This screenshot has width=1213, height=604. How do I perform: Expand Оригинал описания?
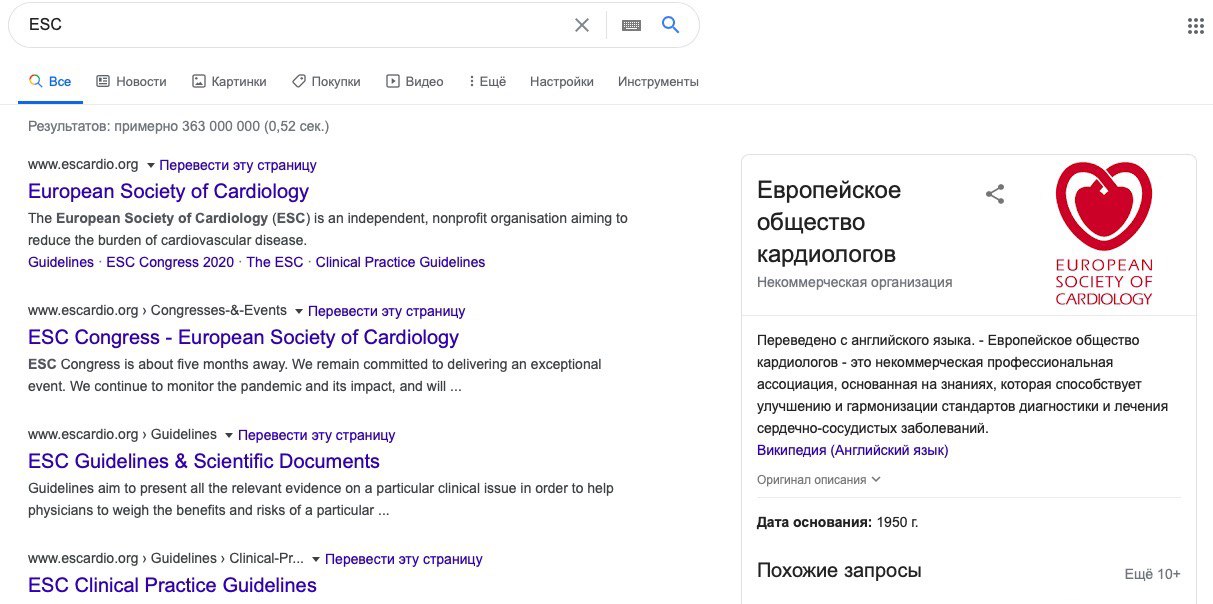click(x=819, y=479)
